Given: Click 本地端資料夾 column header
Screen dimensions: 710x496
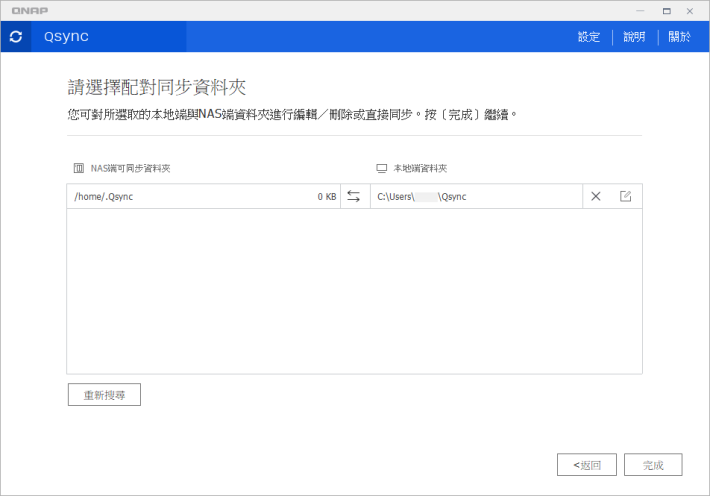Looking at the screenshot, I should coord(420,169).
